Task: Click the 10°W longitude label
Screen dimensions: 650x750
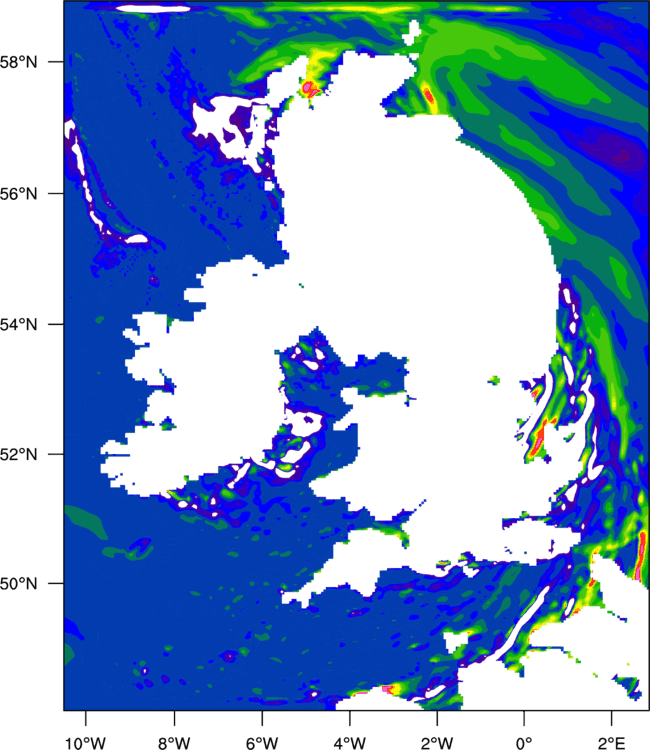Action: [x=85, y=743]
